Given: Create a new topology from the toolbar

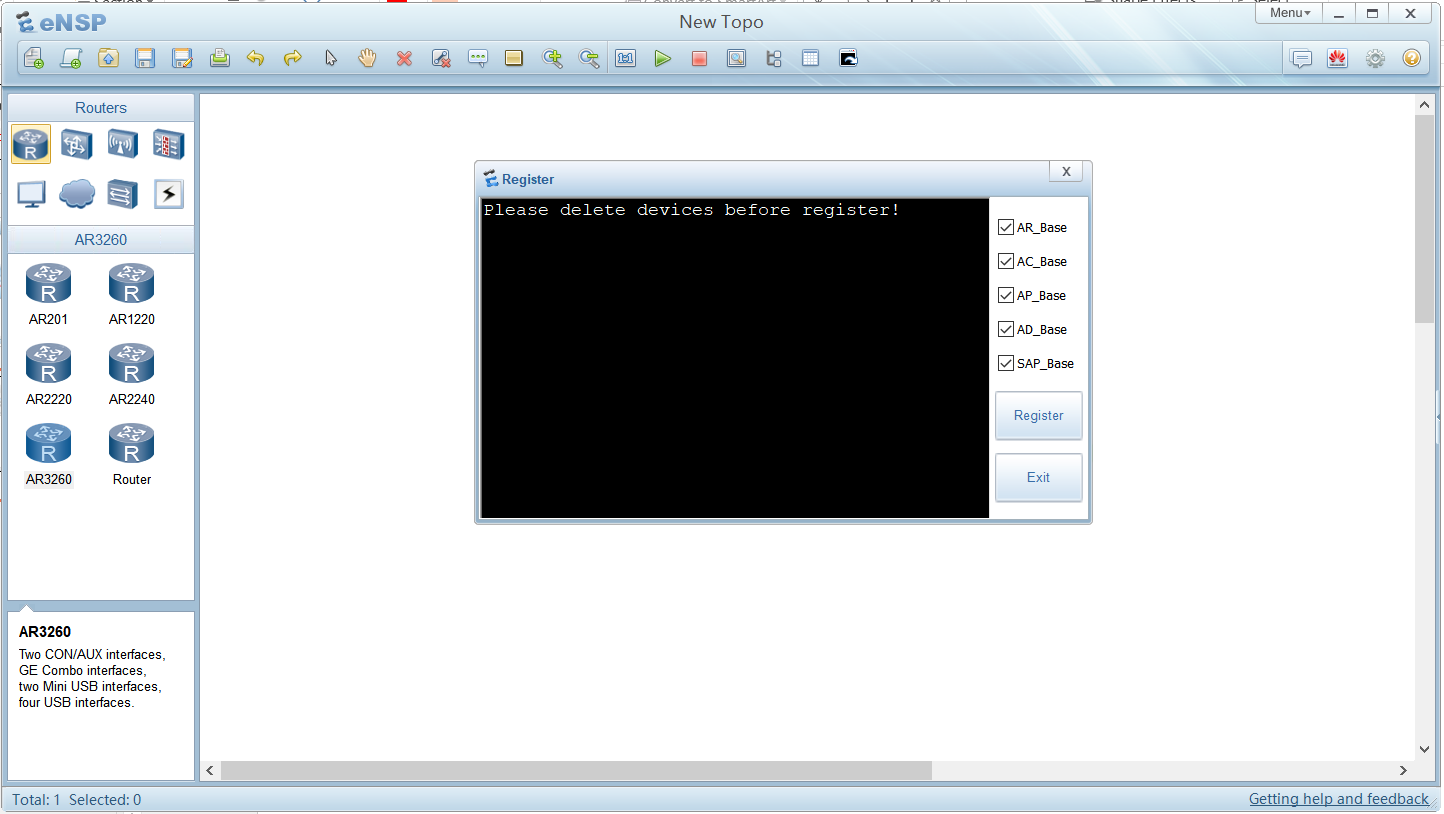Looking at the screenshot, I should tap(34, 58).
